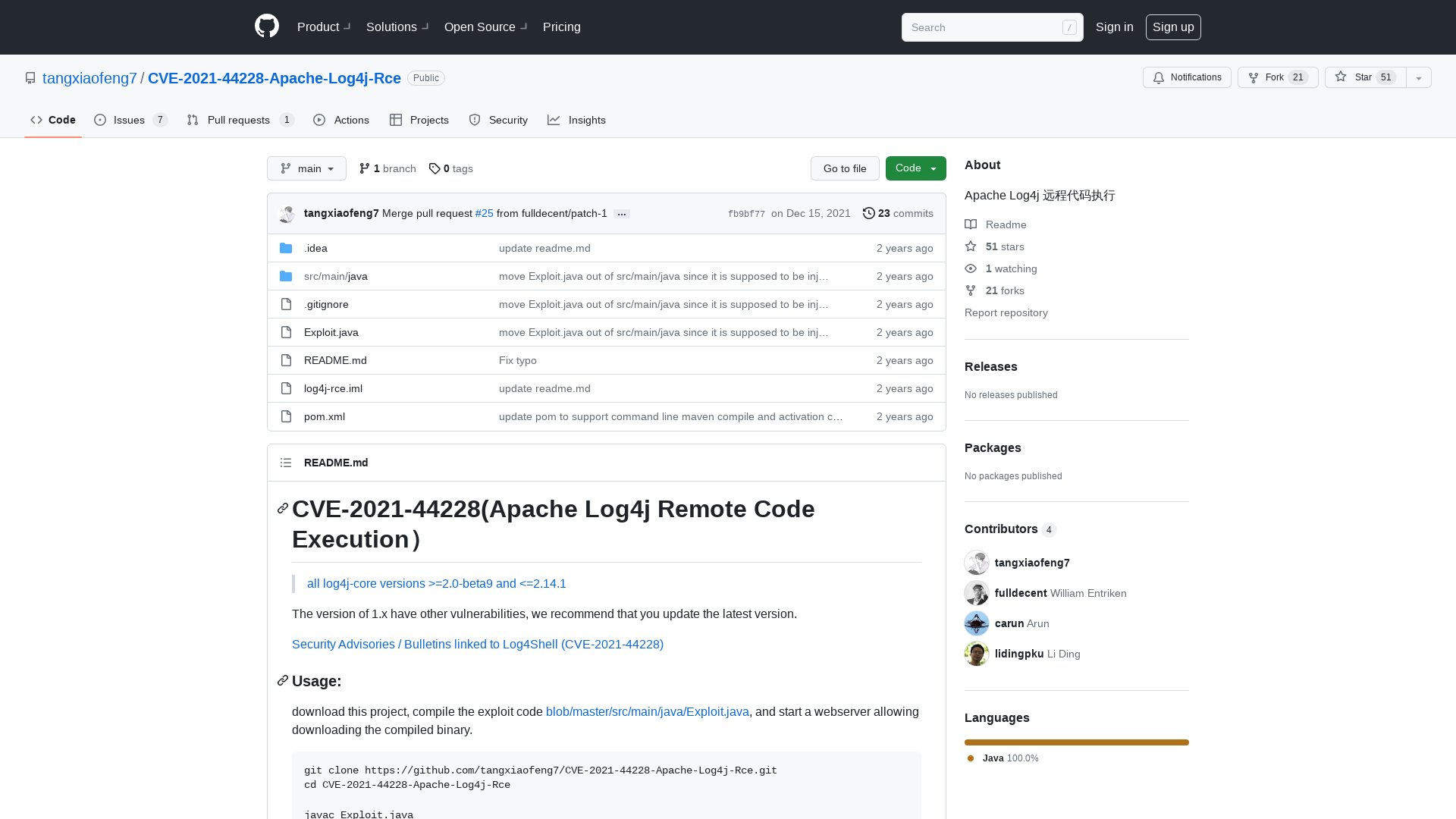
Task: Click the file icon beside log4j-rce.iml
Action: tap(286, 388)
